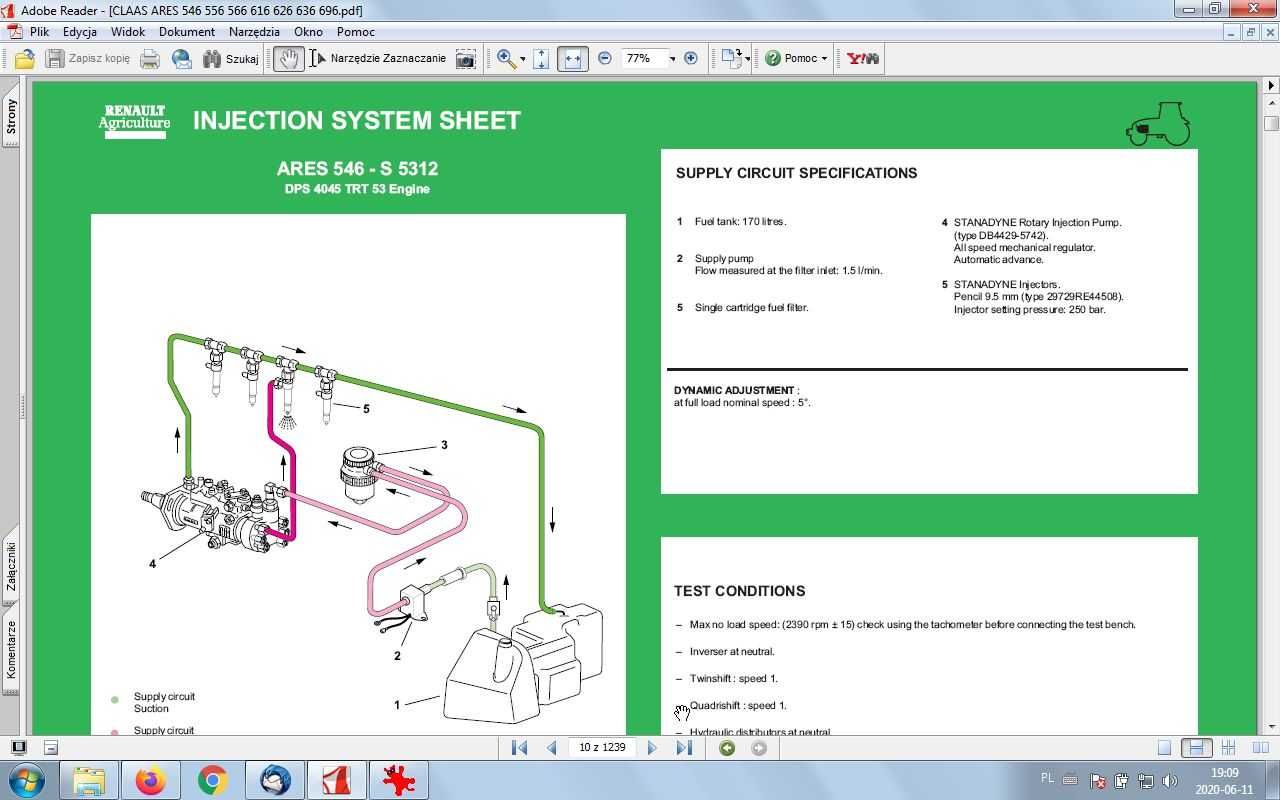This screenshot has height=800, width=1280.
Task: Toggle full screen view icon bottom left
Action: pos(18,748)
